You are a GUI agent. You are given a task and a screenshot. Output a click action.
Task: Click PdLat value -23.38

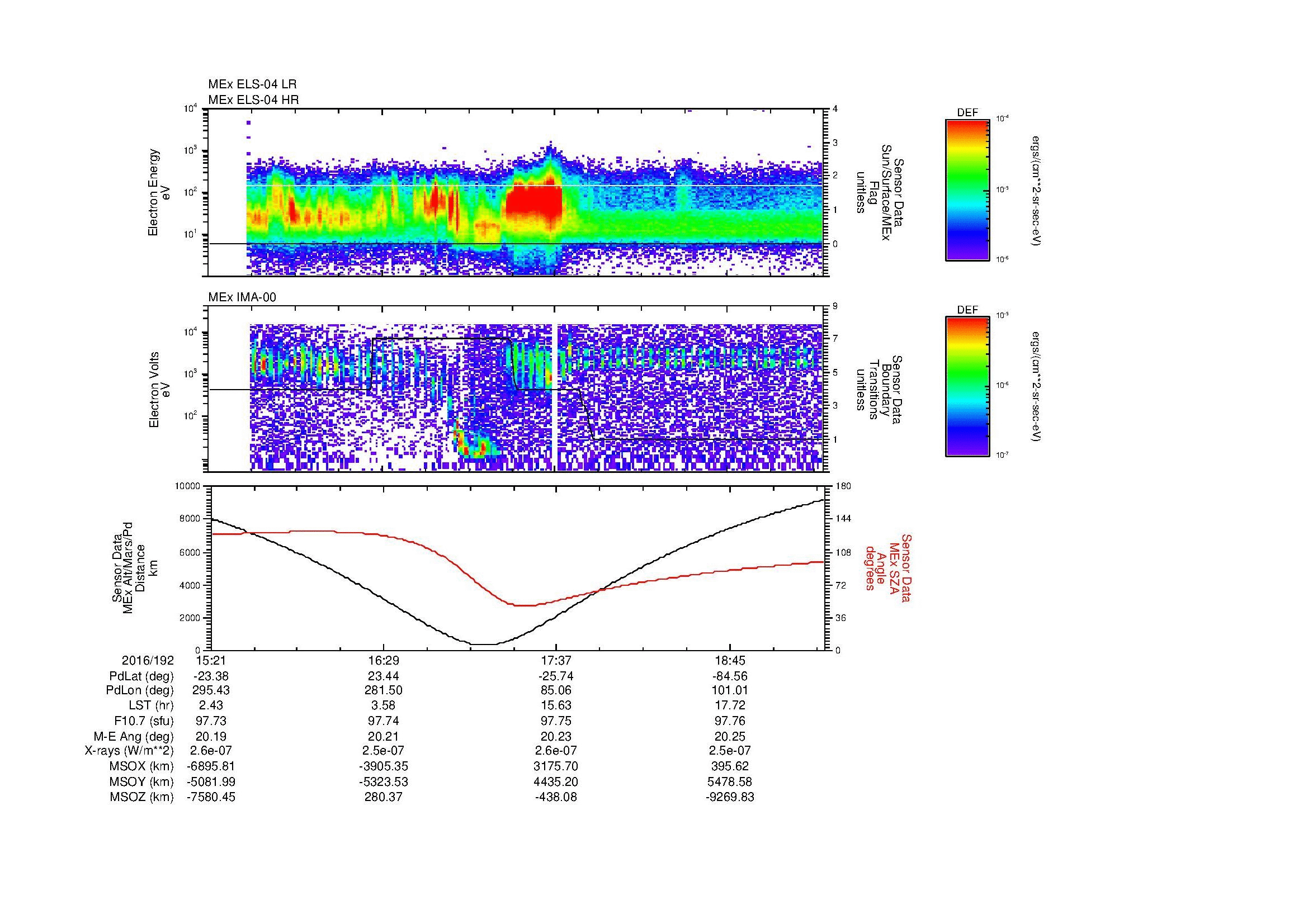[211, 676]
